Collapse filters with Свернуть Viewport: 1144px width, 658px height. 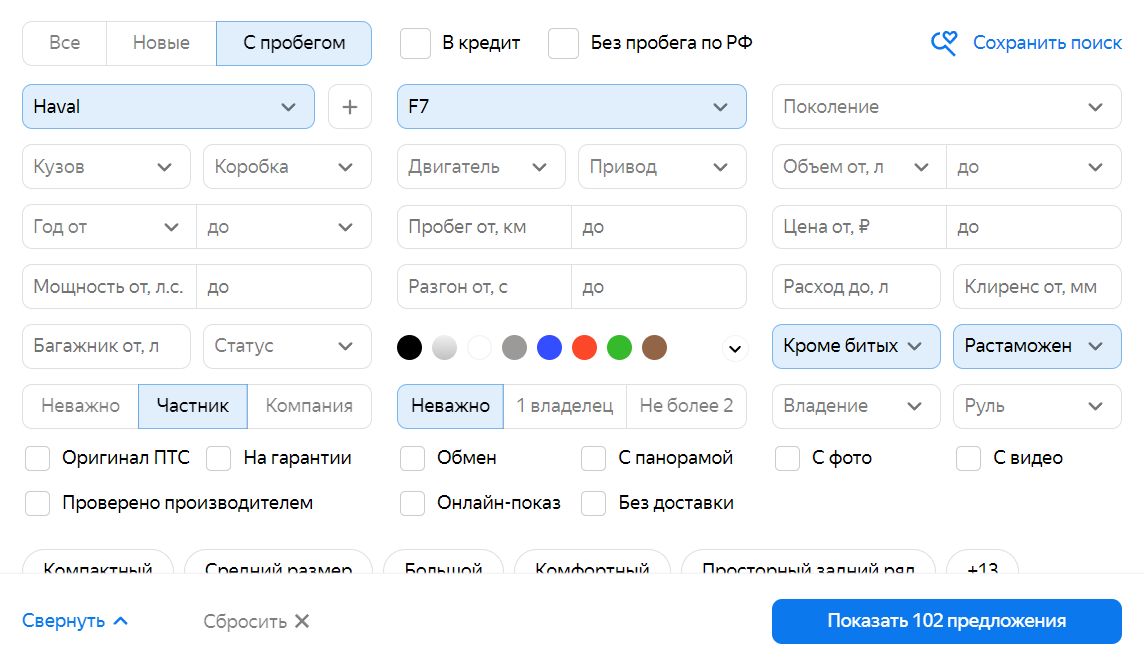click(75, 621)
